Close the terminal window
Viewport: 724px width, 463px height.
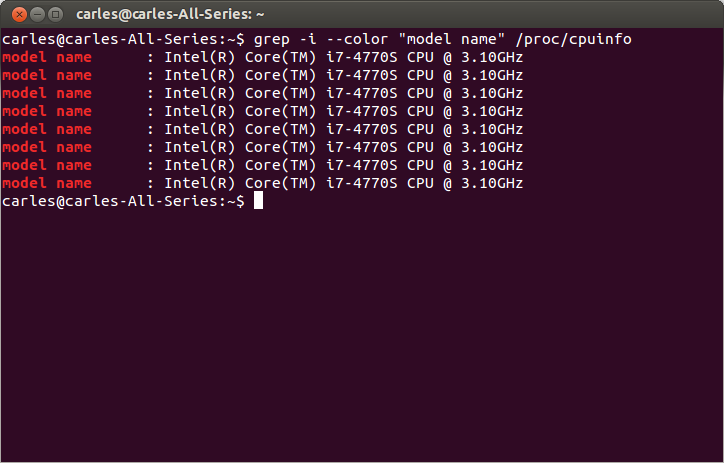[19, 14]
